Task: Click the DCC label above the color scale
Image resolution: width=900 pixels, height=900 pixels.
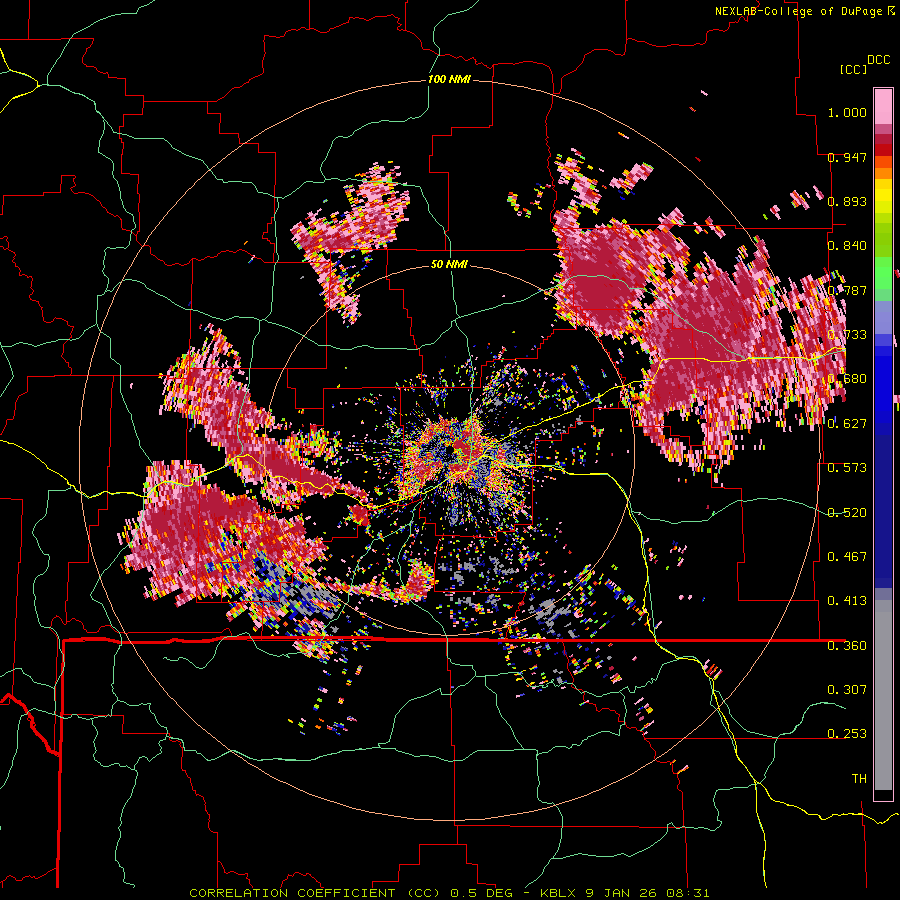Action: point(878,60)
